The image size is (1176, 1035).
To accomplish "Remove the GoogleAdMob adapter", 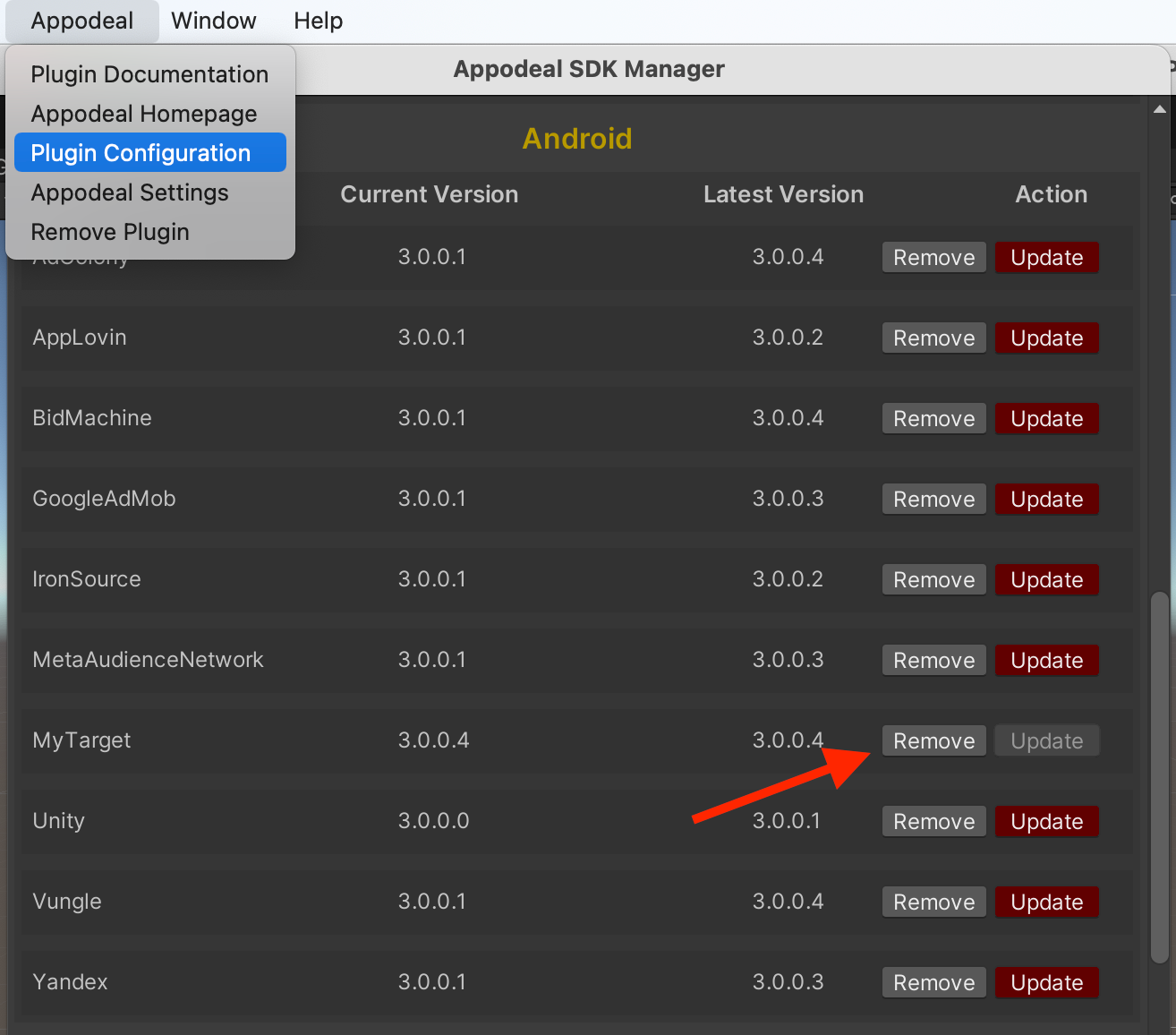I will [933, 500].
